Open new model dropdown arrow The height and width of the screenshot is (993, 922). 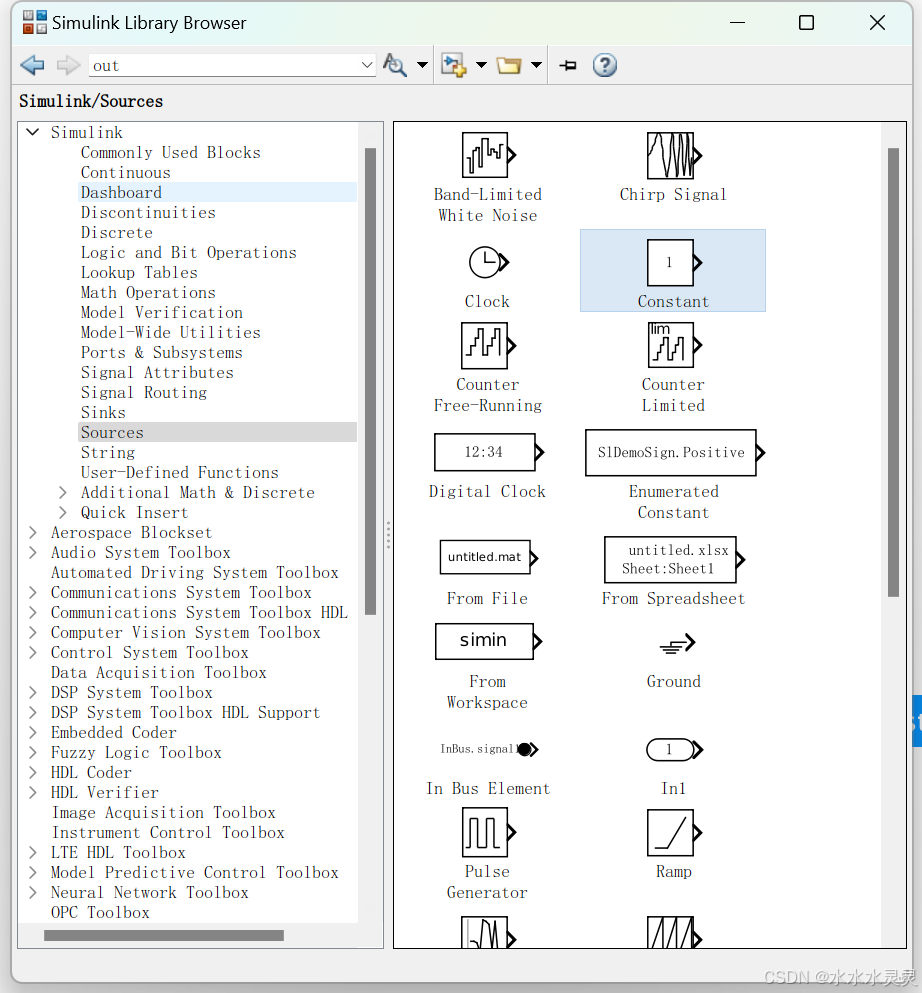click(481, 65)
